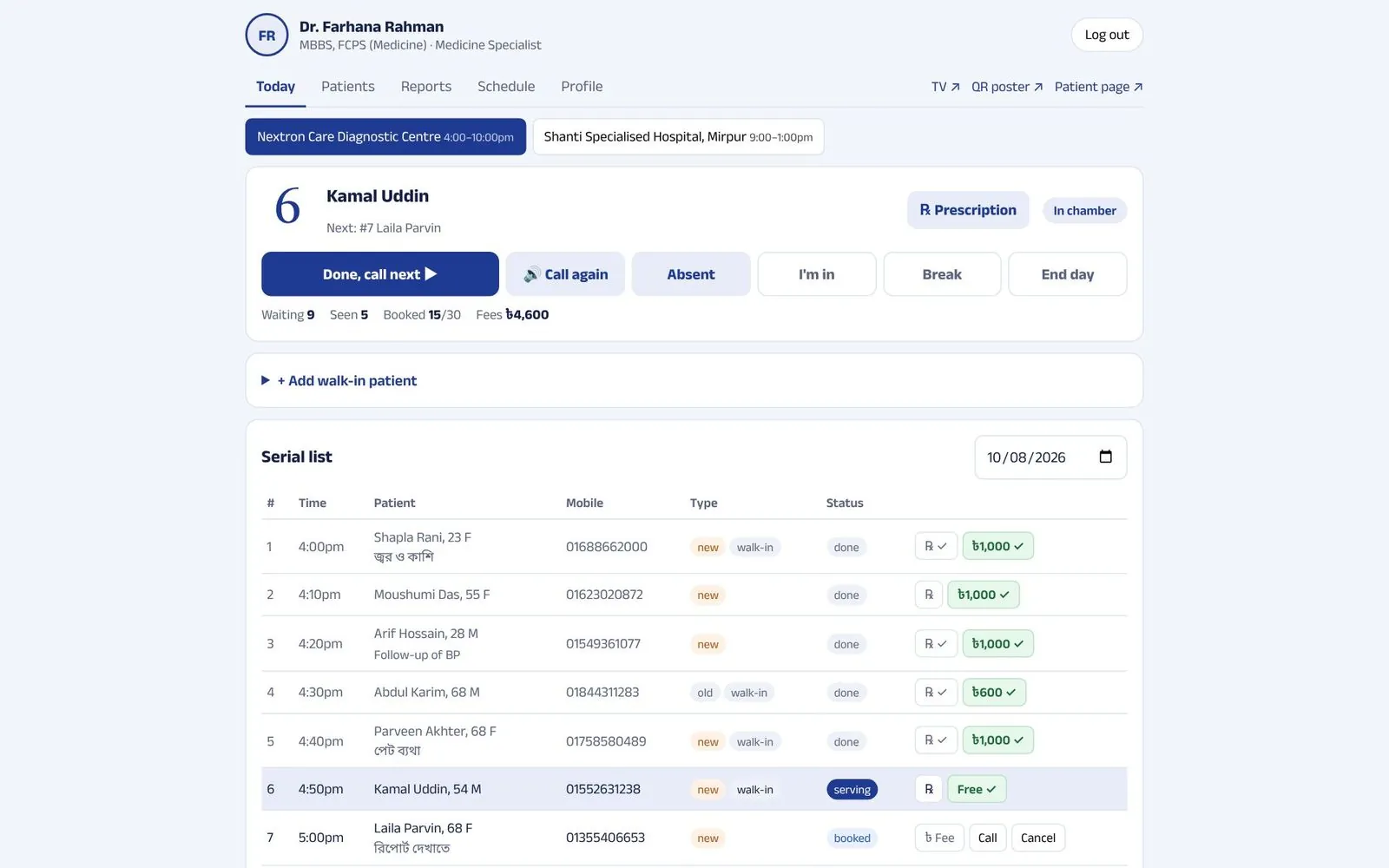Screen dimensions: 1389x868
Task: Click the I'm in button
Action: click(817, 274)
